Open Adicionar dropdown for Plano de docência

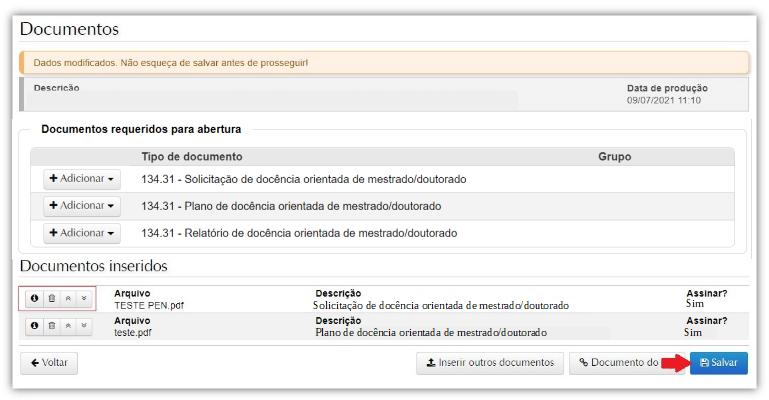(x=81, y=205)
